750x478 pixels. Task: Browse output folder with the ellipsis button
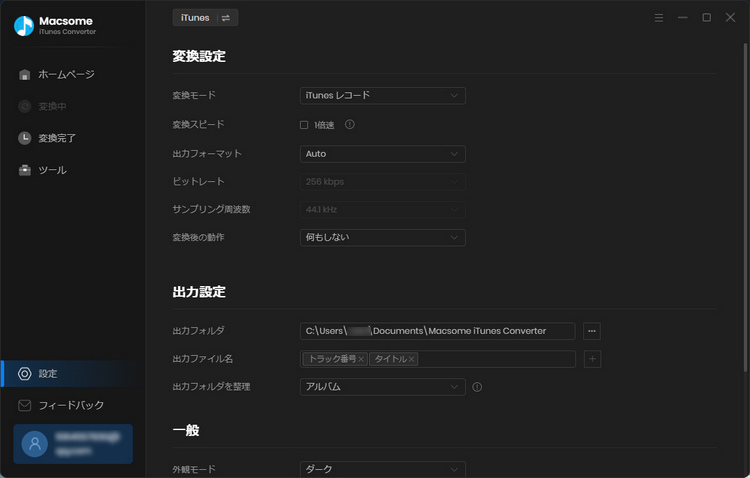tap(592, 331)
